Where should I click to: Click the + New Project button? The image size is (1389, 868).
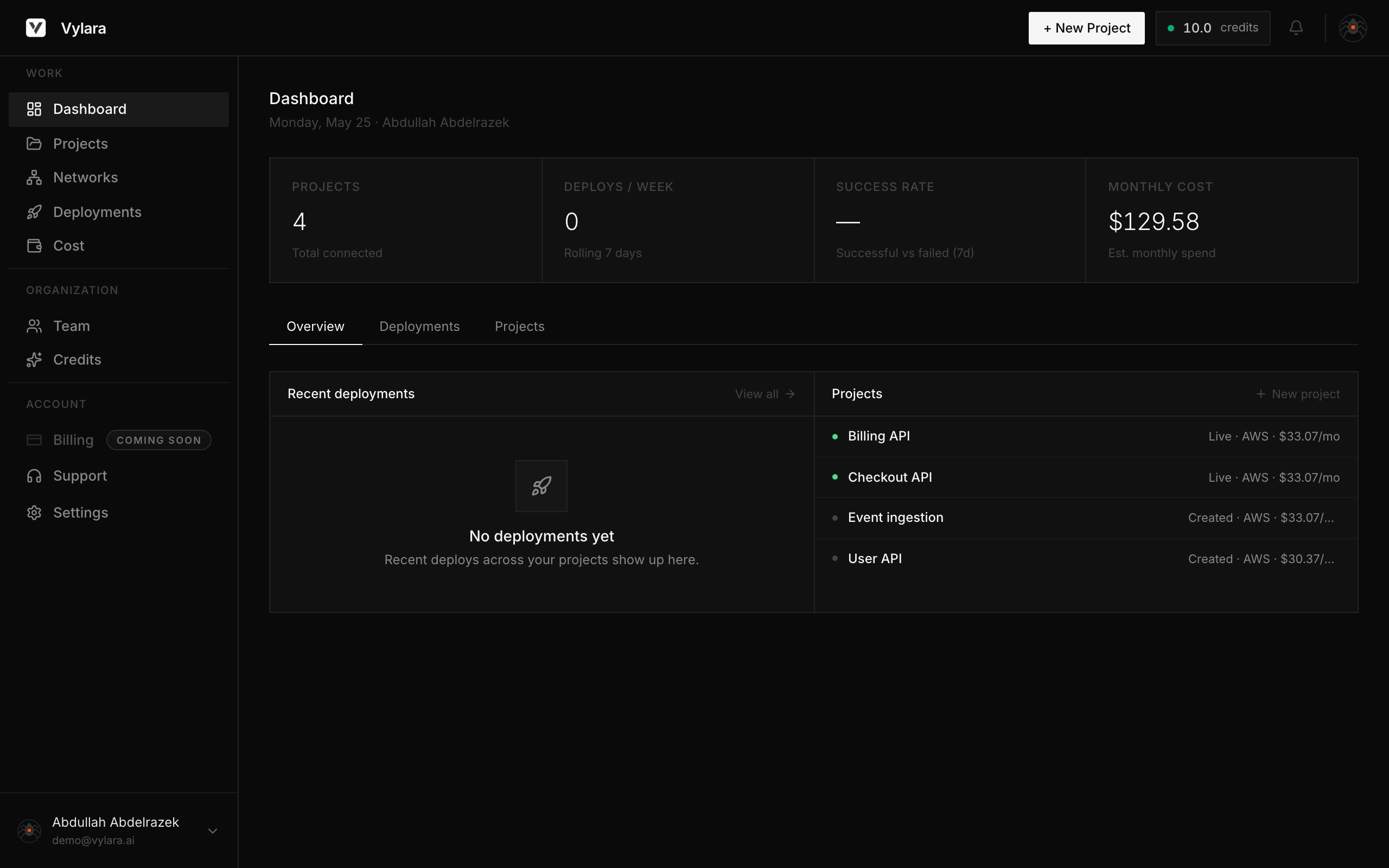pos(1086,28)
